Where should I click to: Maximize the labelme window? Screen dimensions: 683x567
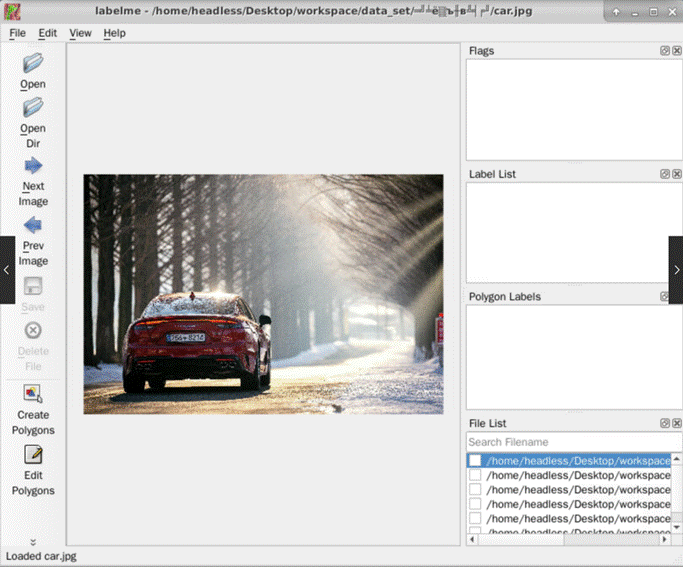(653, 12)
